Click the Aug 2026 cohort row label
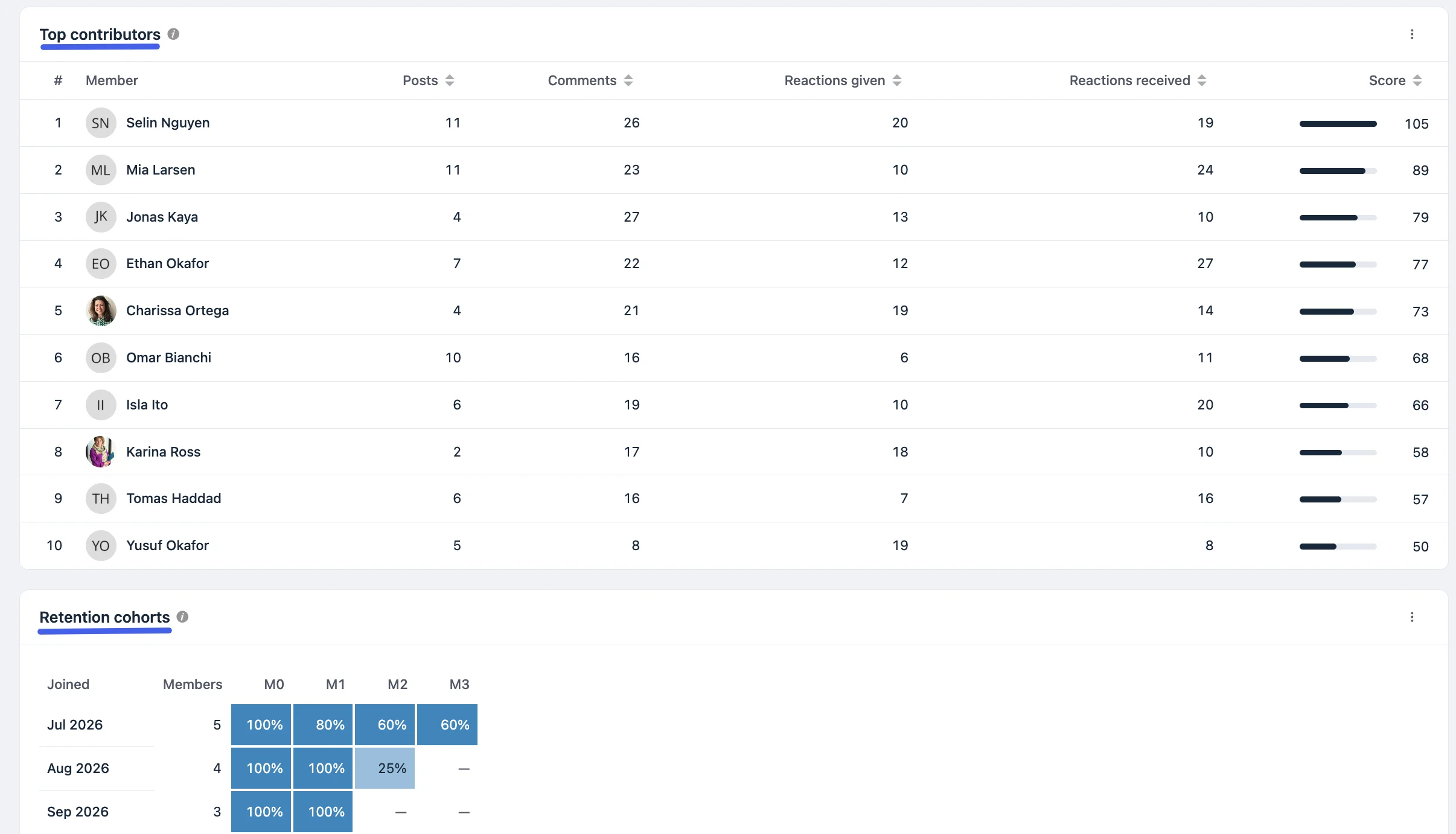 pos(78,768)
